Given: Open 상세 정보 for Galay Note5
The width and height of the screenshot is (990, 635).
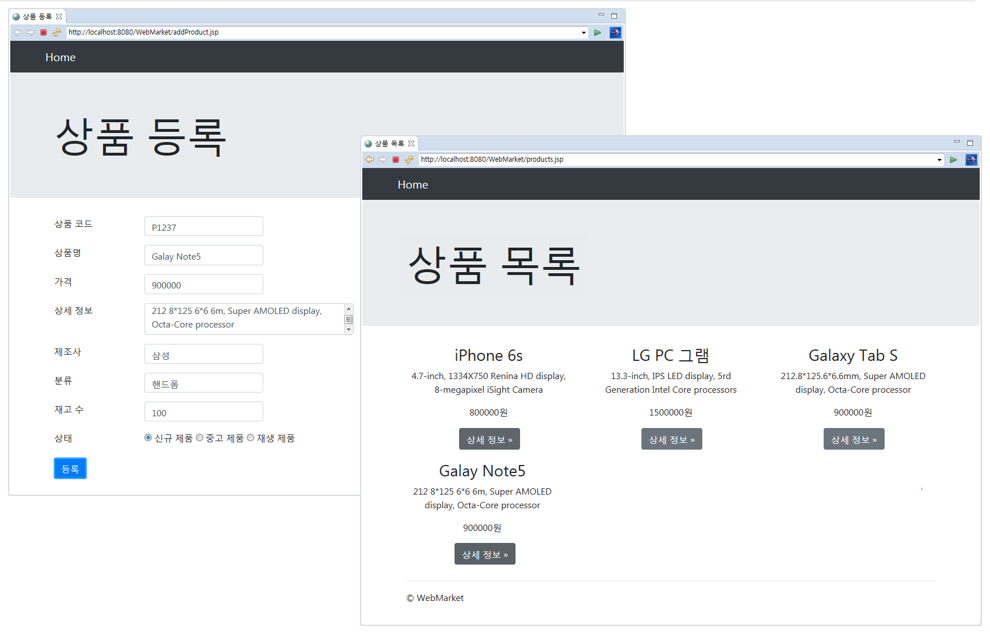Looking at the screenshot, I should [x=485, y=555].
